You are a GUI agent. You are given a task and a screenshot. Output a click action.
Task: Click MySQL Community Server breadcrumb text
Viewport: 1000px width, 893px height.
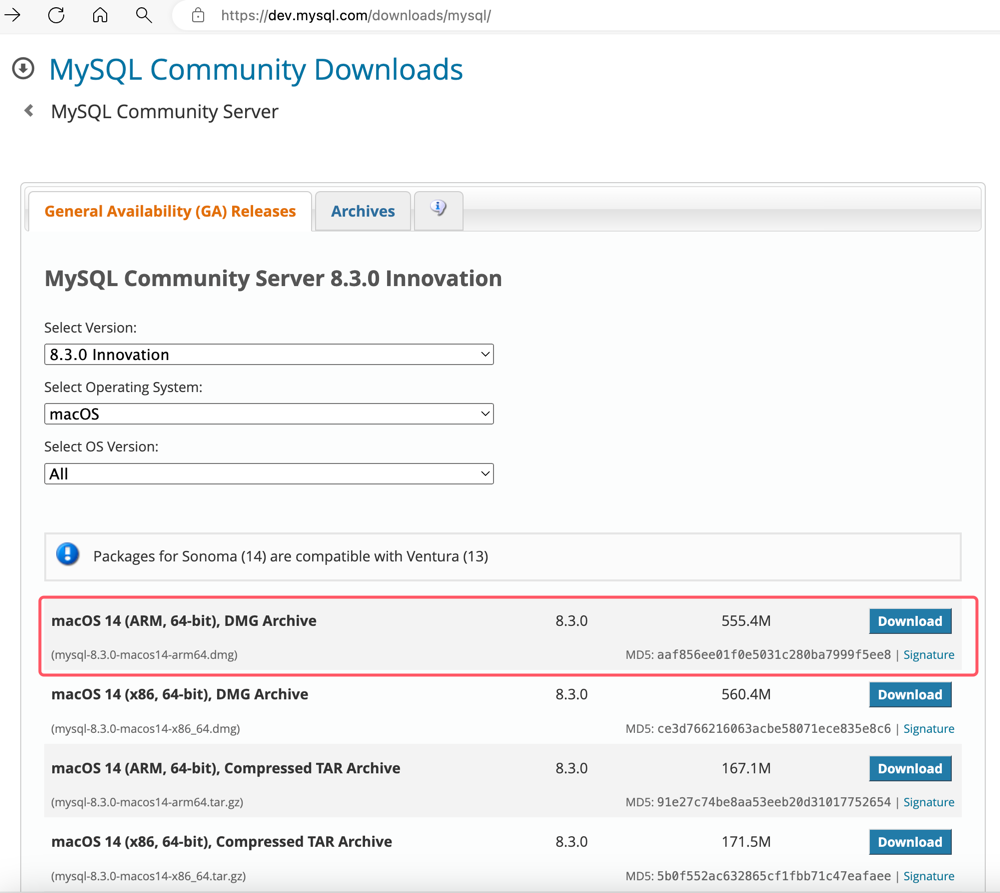point(165,112)
